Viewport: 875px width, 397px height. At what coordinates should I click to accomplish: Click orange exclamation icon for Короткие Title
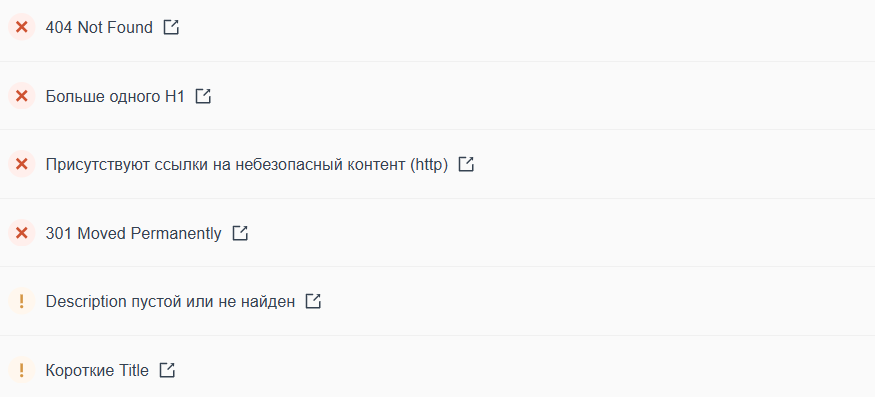click(x=22, y=370)
